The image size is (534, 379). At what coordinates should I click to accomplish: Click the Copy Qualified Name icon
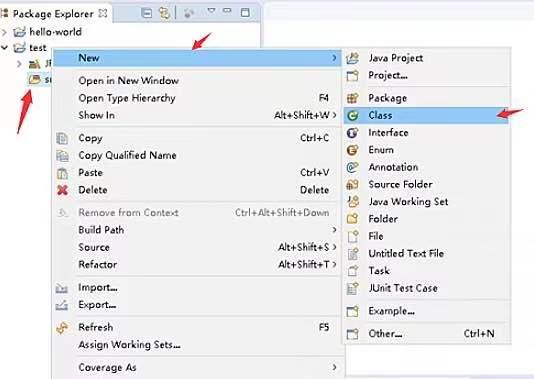[x=62, y=156]
